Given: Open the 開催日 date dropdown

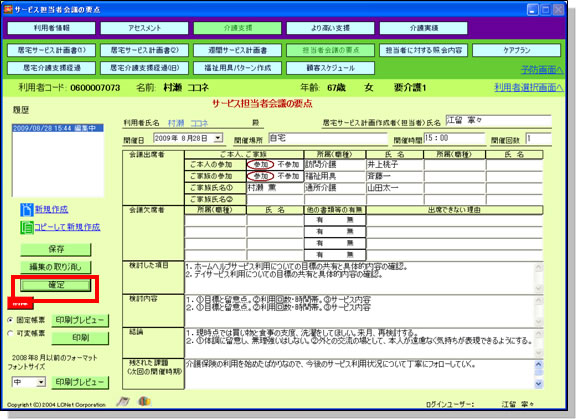Looking at the screenshot, I should click(x=219, y=138).
